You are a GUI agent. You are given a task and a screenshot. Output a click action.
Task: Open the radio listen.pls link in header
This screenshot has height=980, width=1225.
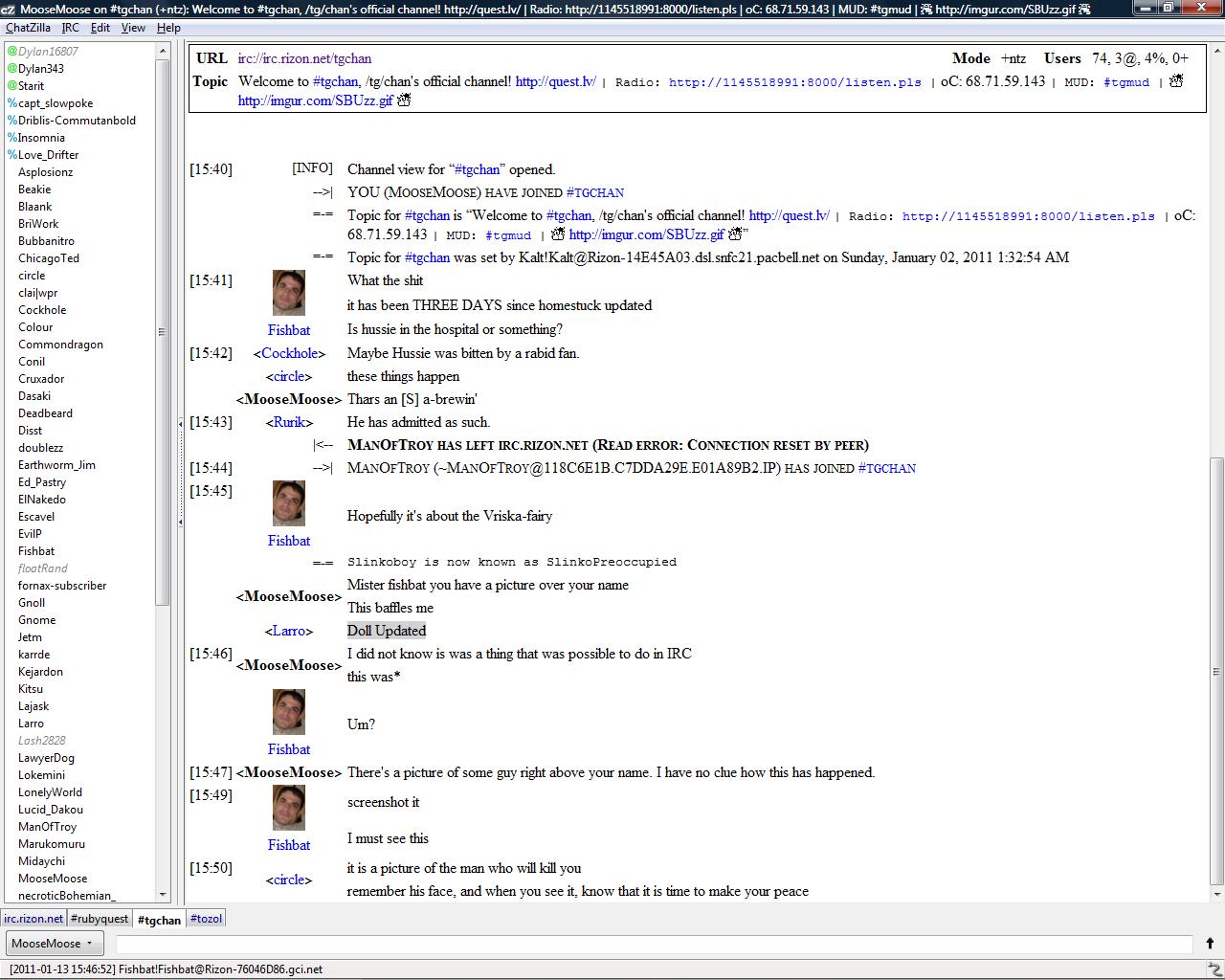coord(794,82)
